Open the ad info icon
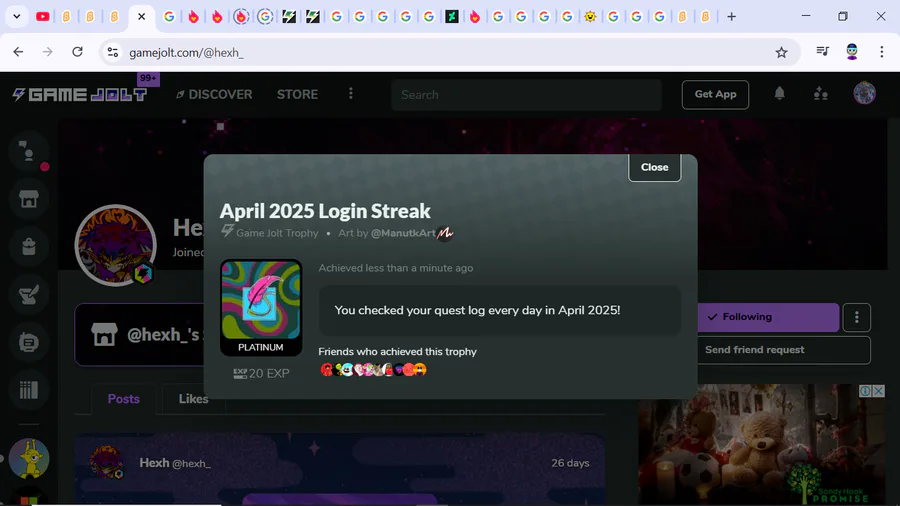Image resolution: width=900 pixels, height=506 pixels. 865,391
